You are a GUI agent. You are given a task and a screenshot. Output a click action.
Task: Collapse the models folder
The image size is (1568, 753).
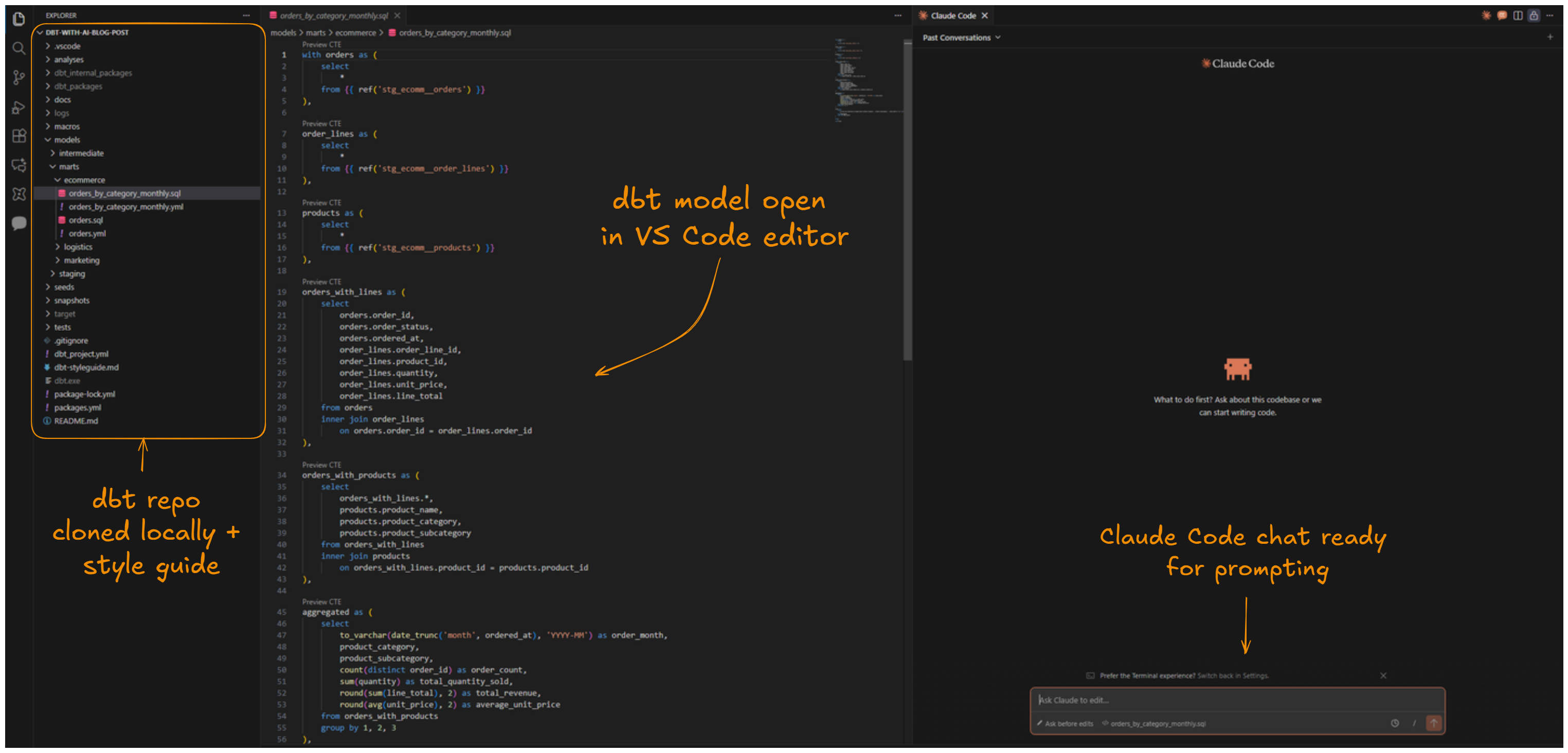coord(66,140)
